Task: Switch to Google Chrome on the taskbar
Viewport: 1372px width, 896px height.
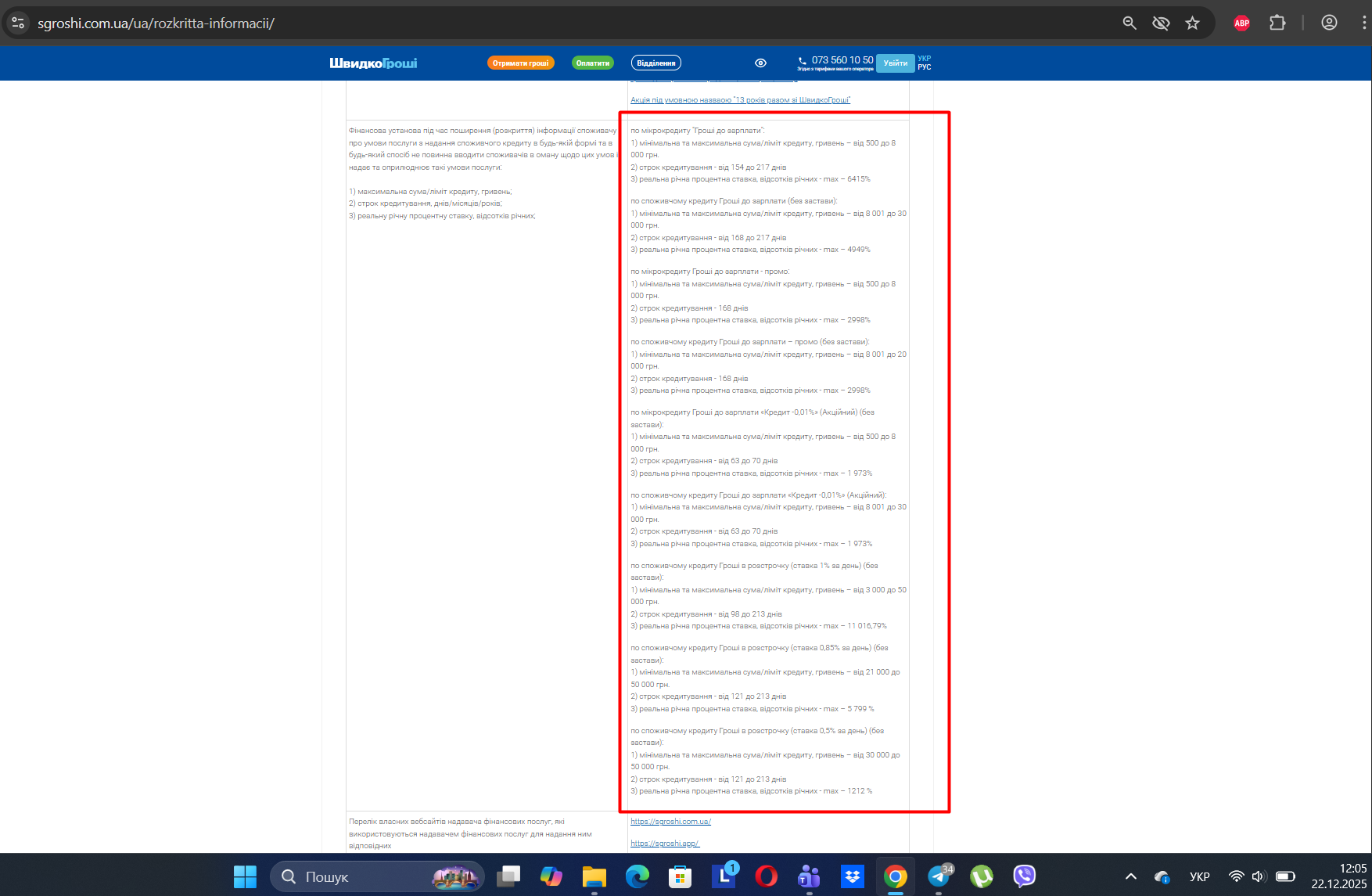Action: 896,876
